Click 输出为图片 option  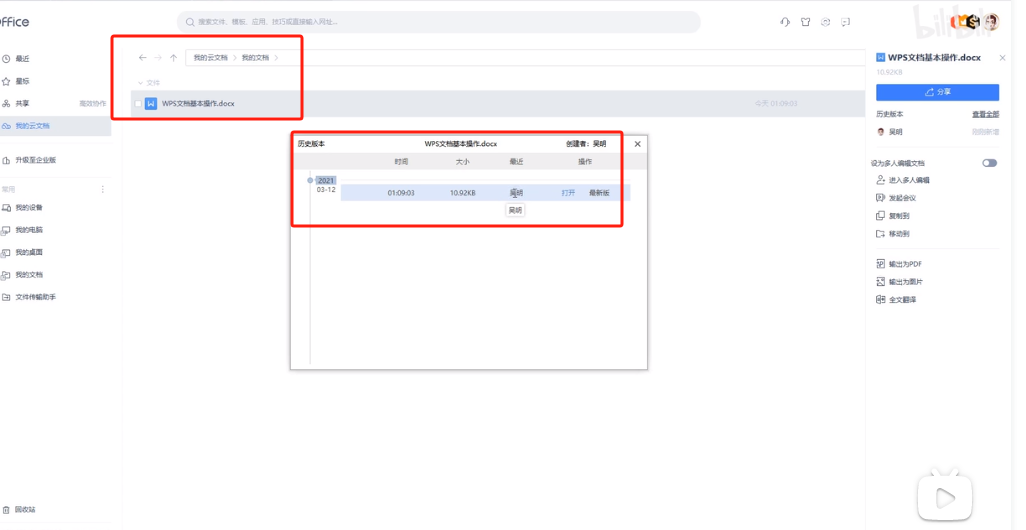(900, 282)
